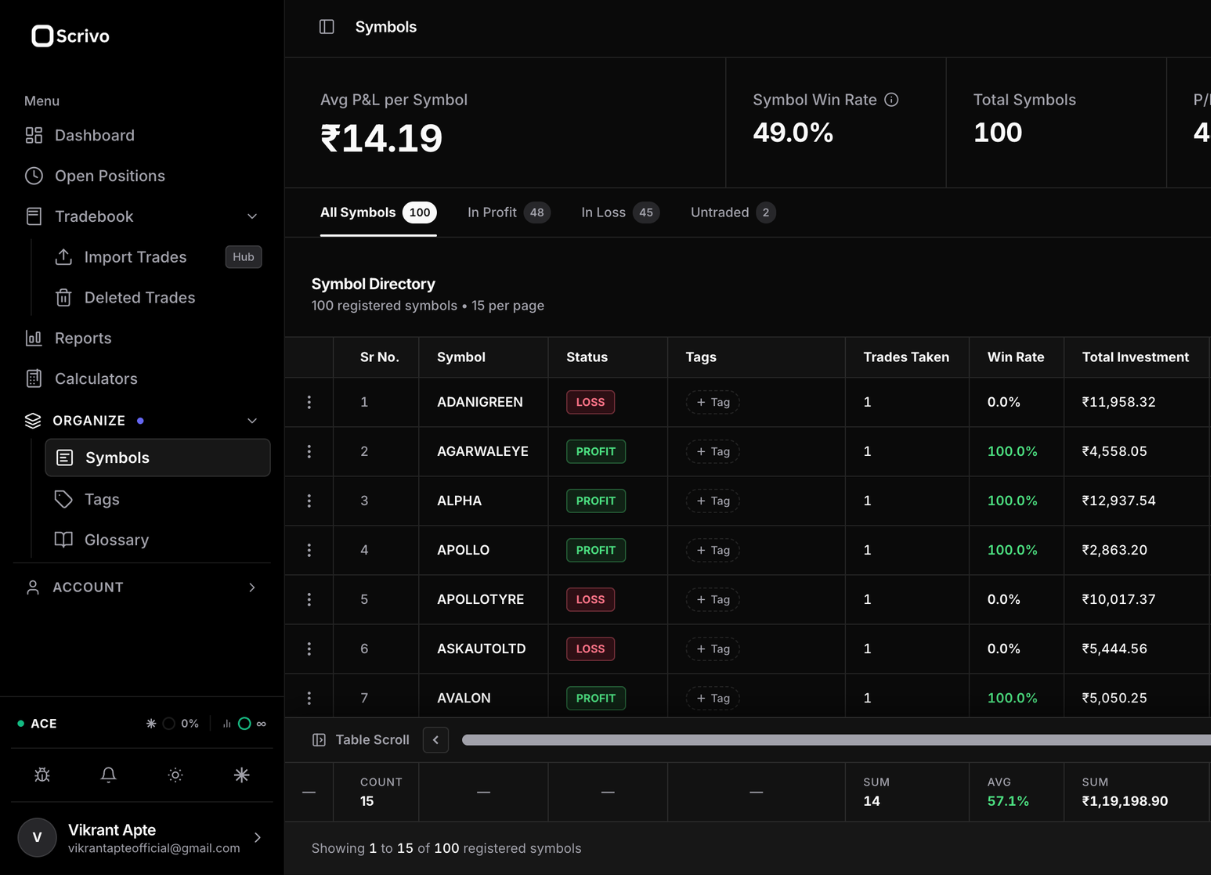Click the Trades Taken column header
The image size is (1211, 875).
pos(906,357)
